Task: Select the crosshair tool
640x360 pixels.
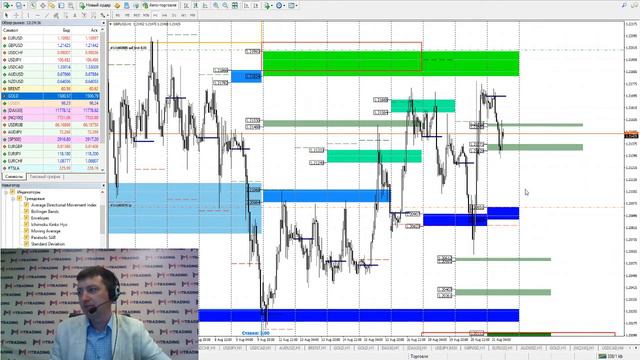Action: 16,15
